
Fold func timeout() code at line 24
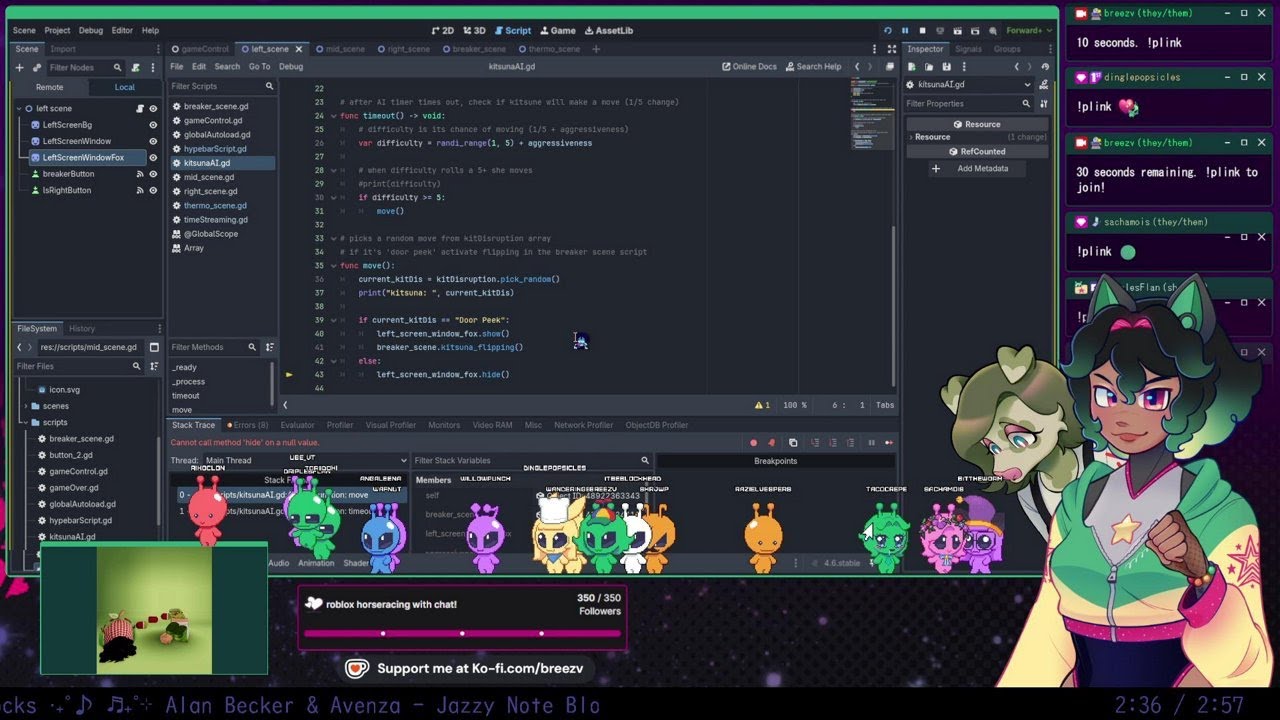point(334,116)
